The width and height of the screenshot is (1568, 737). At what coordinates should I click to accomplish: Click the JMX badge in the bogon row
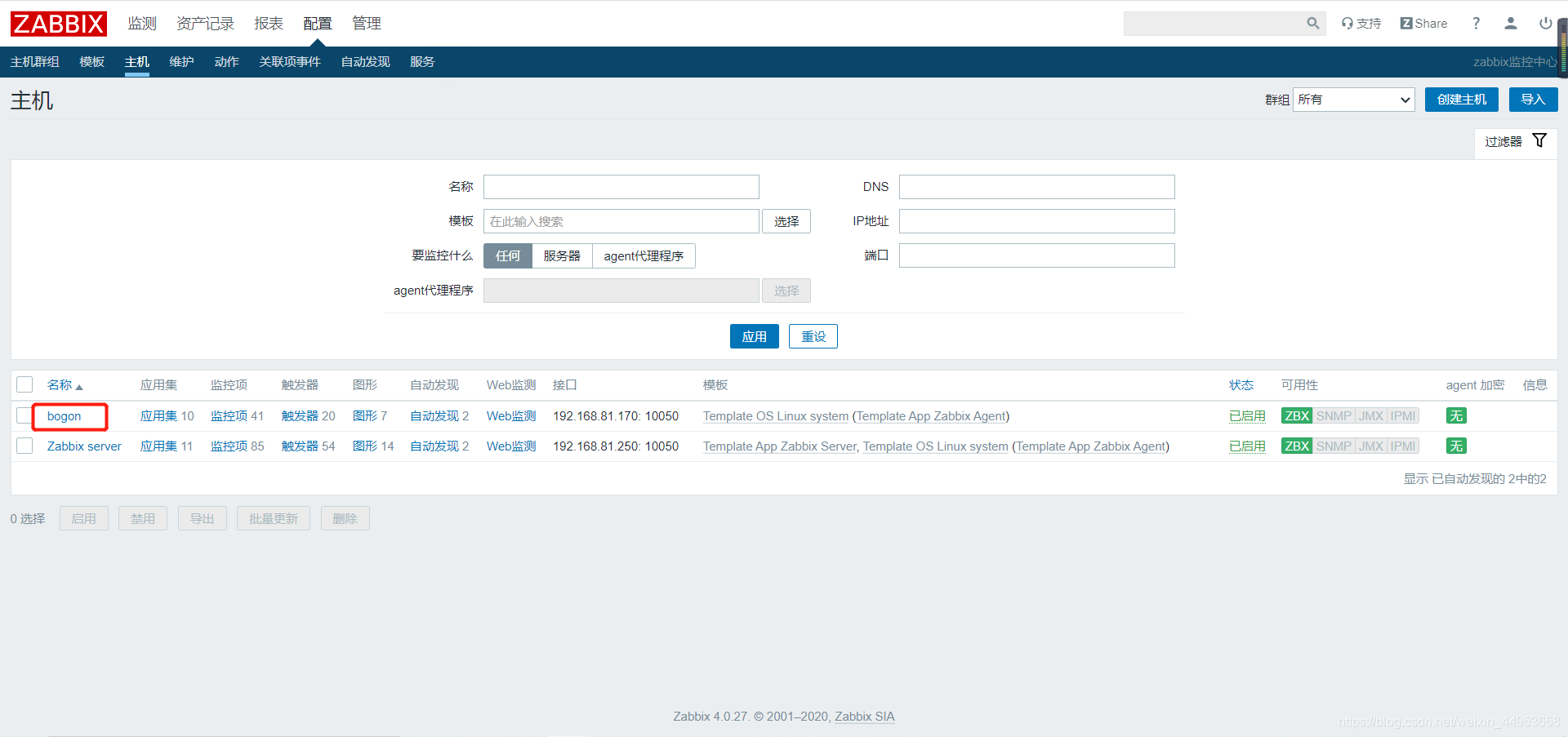pyautogui.click(x=1371, y=416)
